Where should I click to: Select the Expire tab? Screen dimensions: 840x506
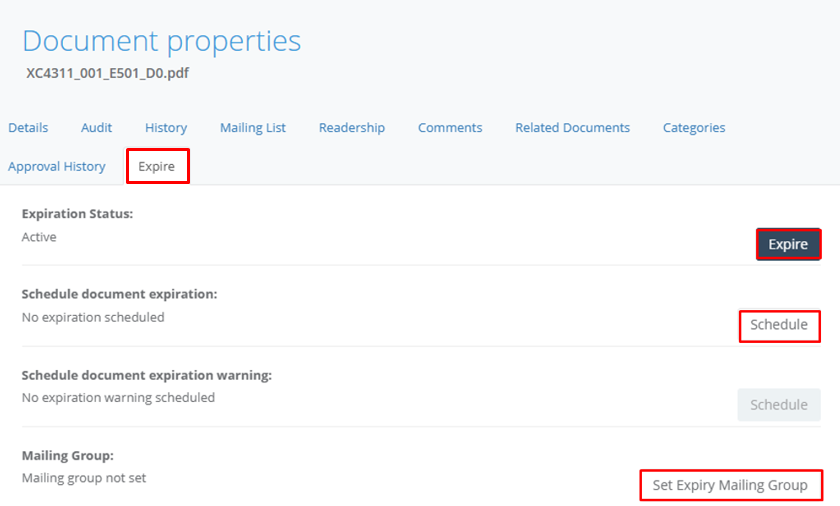coord(157,167)
